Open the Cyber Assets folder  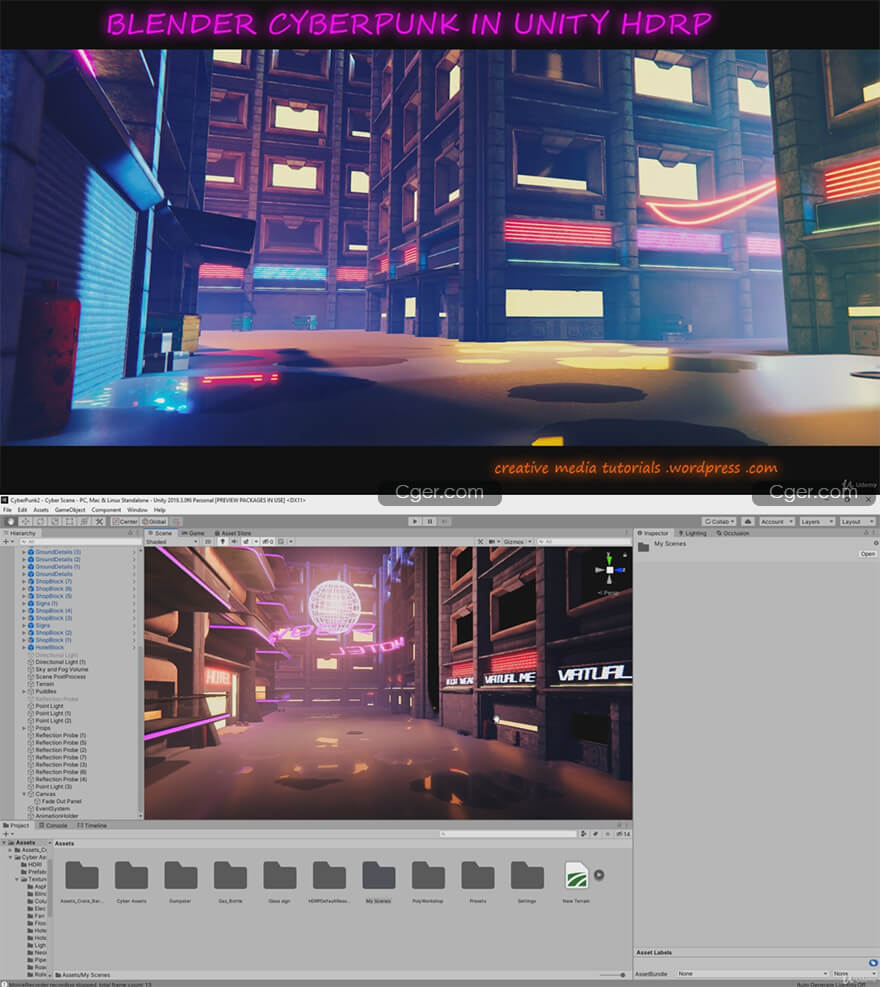131,882
